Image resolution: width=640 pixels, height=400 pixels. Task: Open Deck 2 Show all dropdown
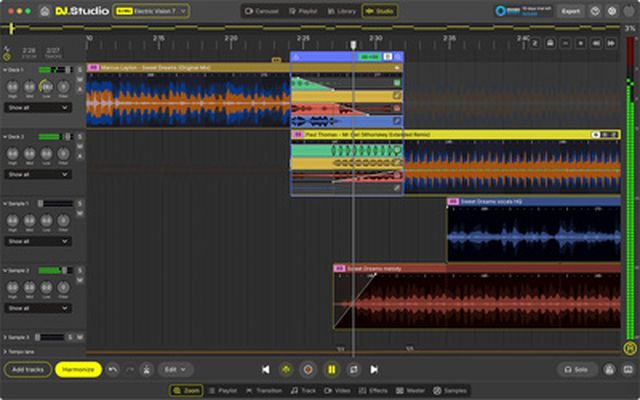(x=38, y=175)
